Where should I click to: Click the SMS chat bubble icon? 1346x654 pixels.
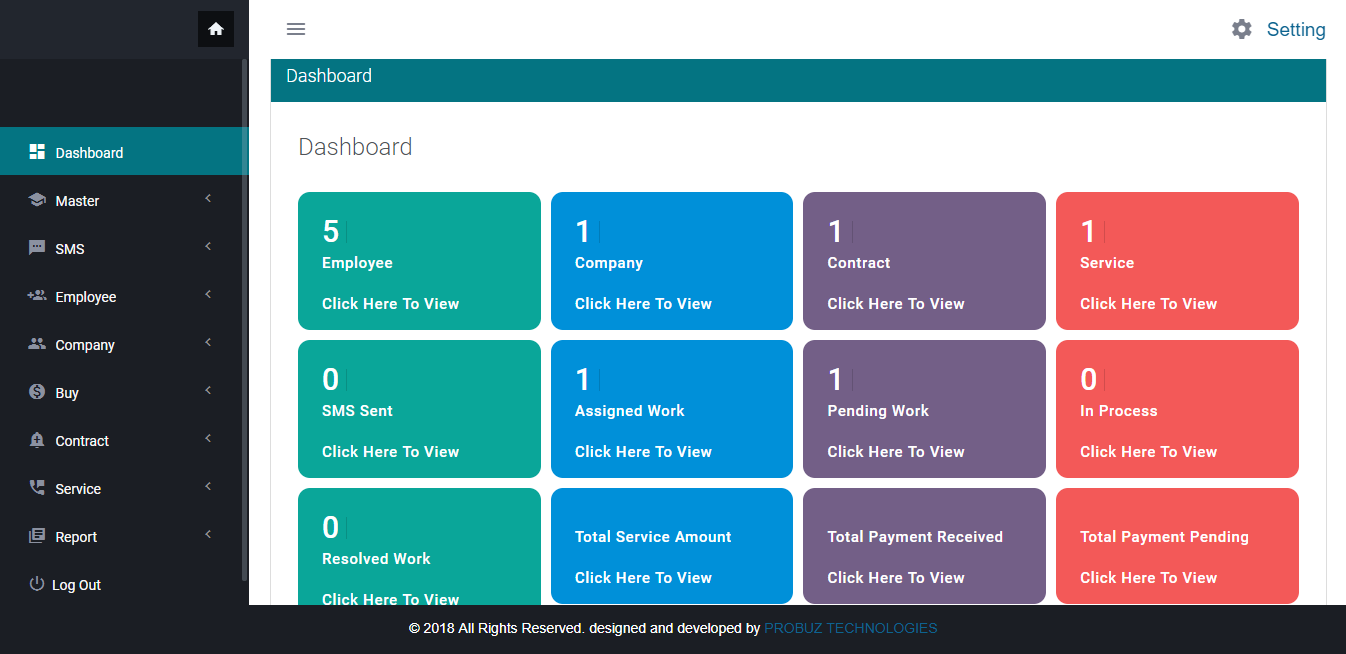click(37, 248)
